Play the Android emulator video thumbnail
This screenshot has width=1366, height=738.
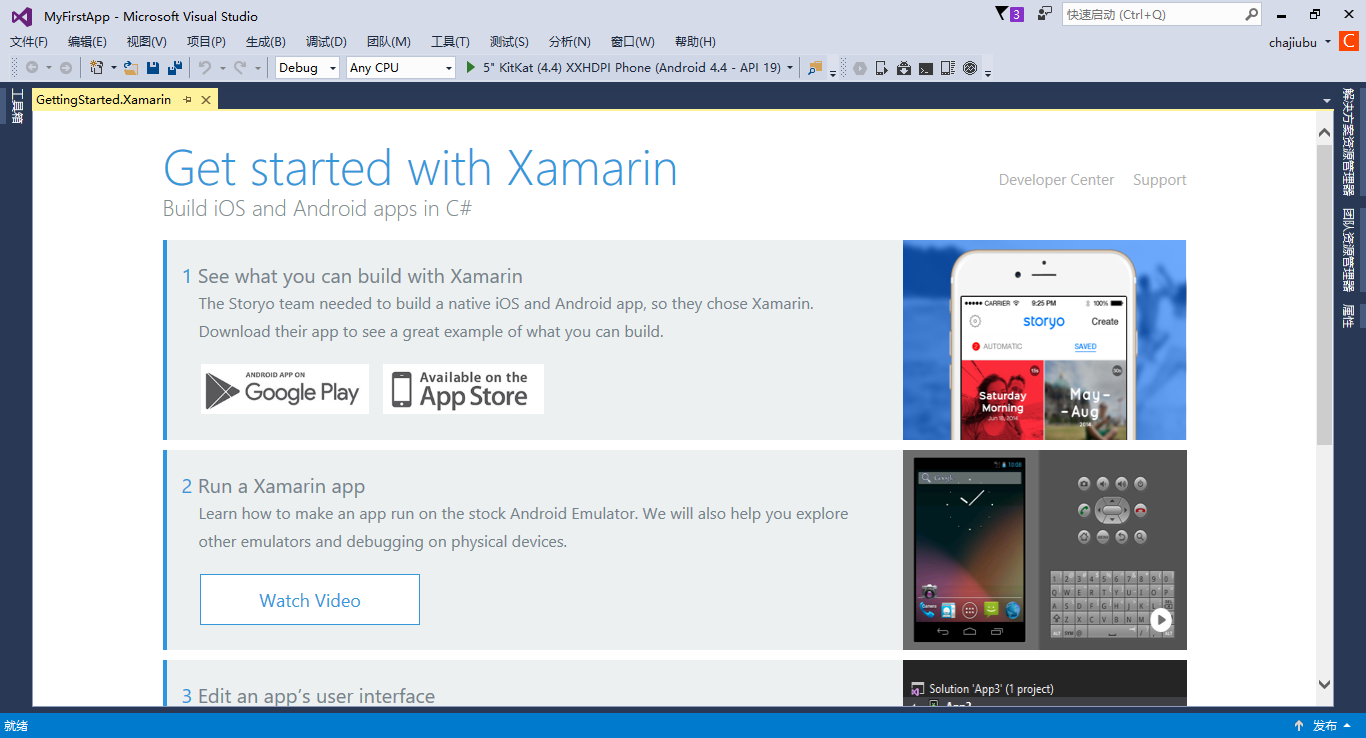click(1044, 550)
